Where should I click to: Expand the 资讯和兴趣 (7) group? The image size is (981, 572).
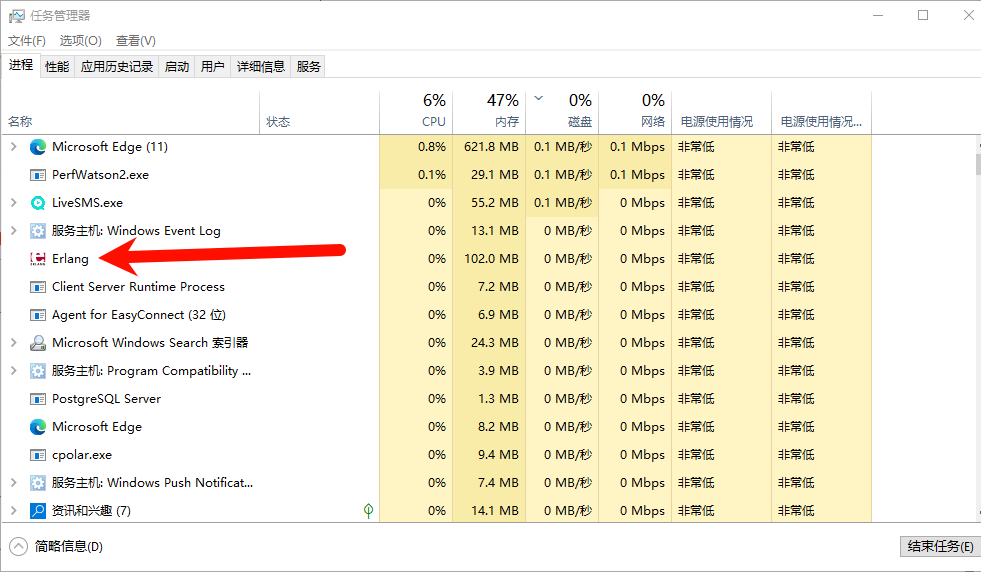[x=13, y=511]
